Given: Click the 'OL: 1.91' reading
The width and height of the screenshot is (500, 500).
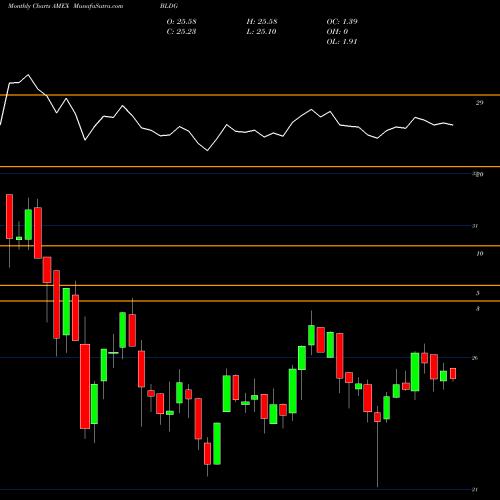Looking at the screenshot, I should point(342,42).
